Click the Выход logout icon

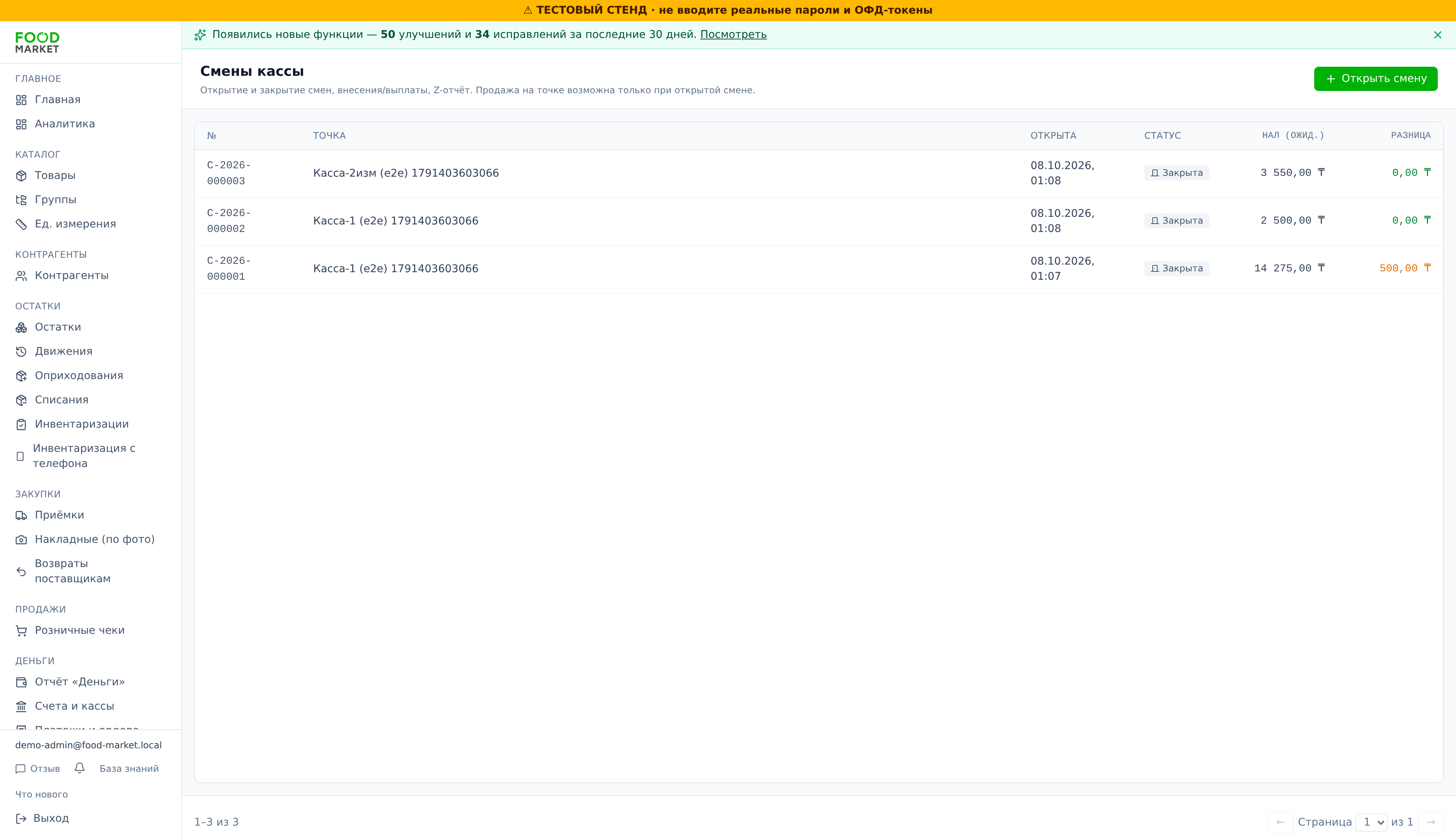21,818
